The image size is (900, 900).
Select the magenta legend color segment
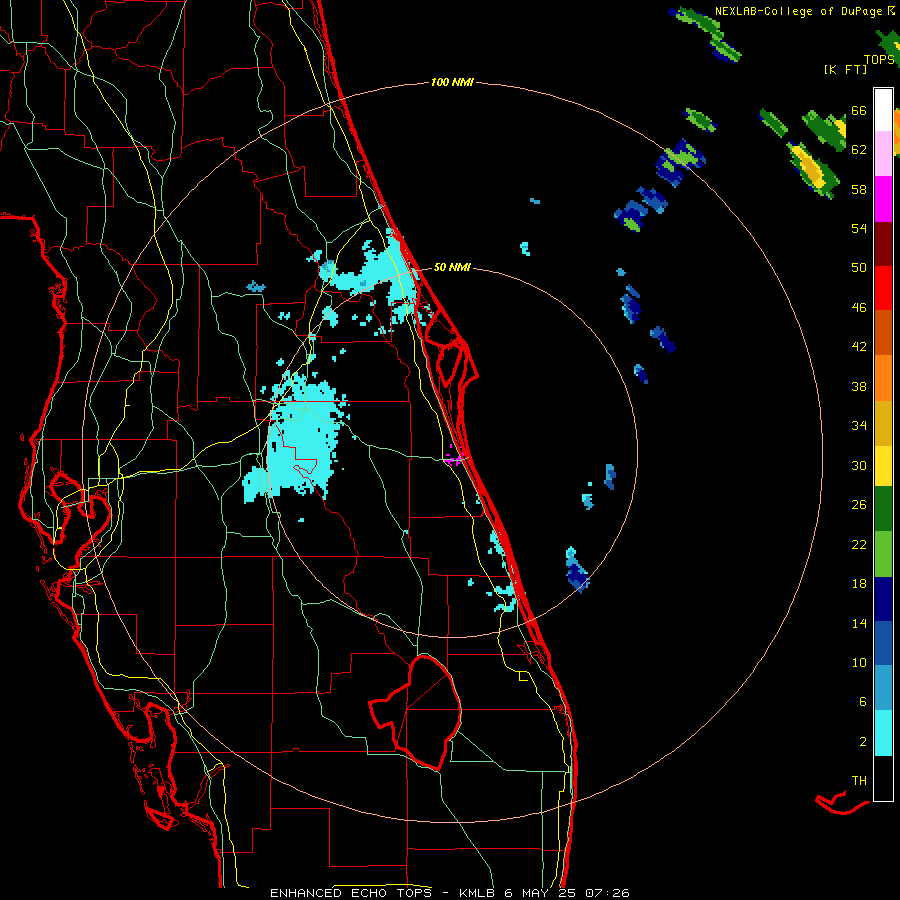883,199
